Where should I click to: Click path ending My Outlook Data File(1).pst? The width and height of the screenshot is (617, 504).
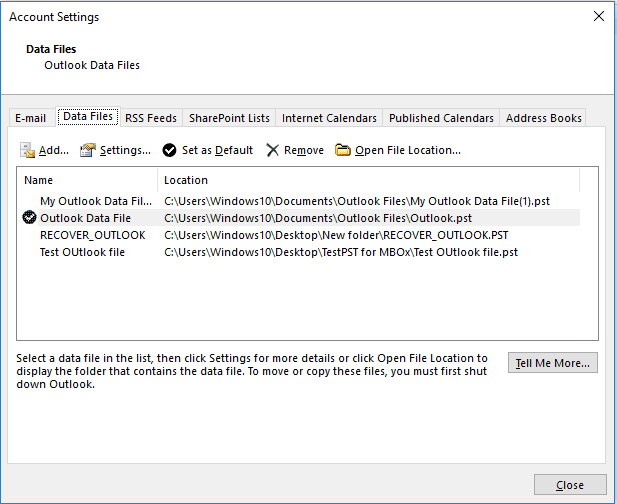pos(357,201)
